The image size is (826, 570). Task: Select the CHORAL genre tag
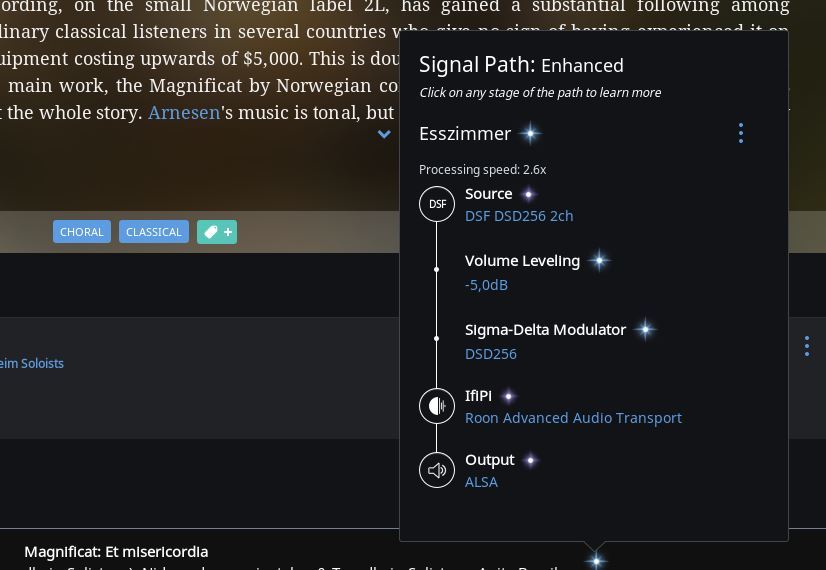click(x=82, y=232)
